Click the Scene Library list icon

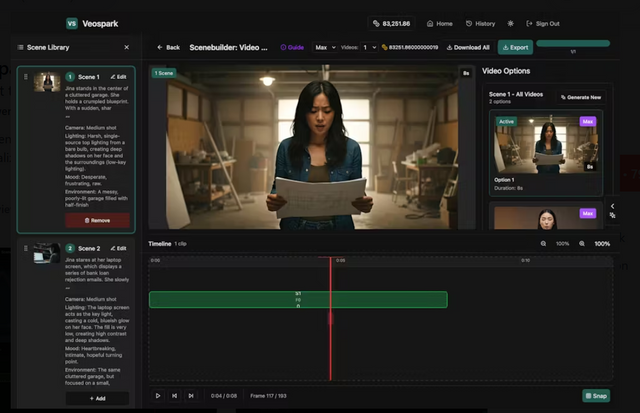pos(20,47)
